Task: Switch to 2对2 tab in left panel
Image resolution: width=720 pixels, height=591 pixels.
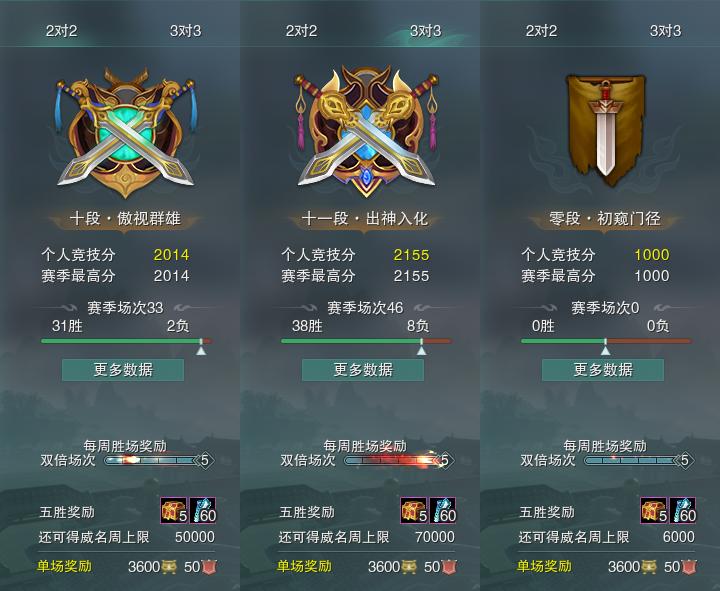Action: [x=62, y=31]
